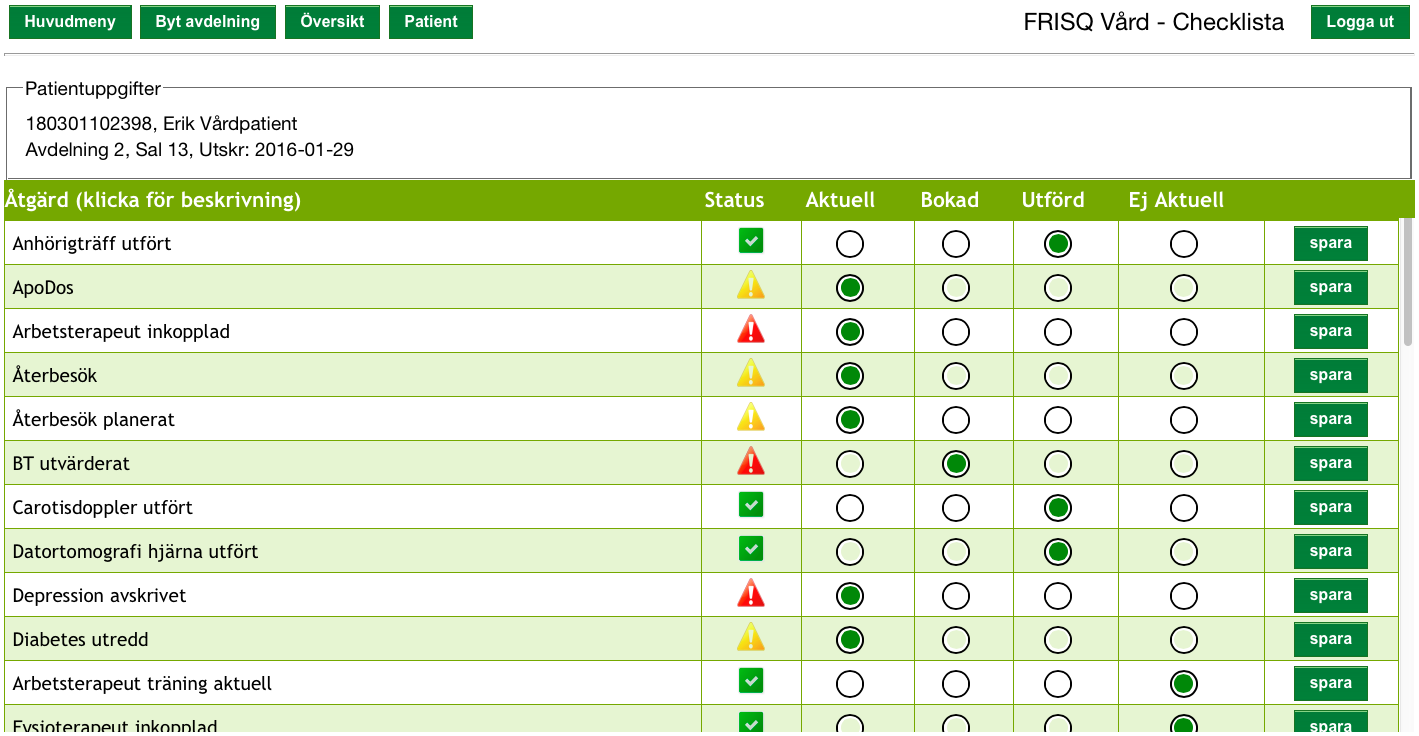Click the red warning icon for Depression avskrivet
The height and width of the screenshot is (736, 1419).
click(751, 593)
